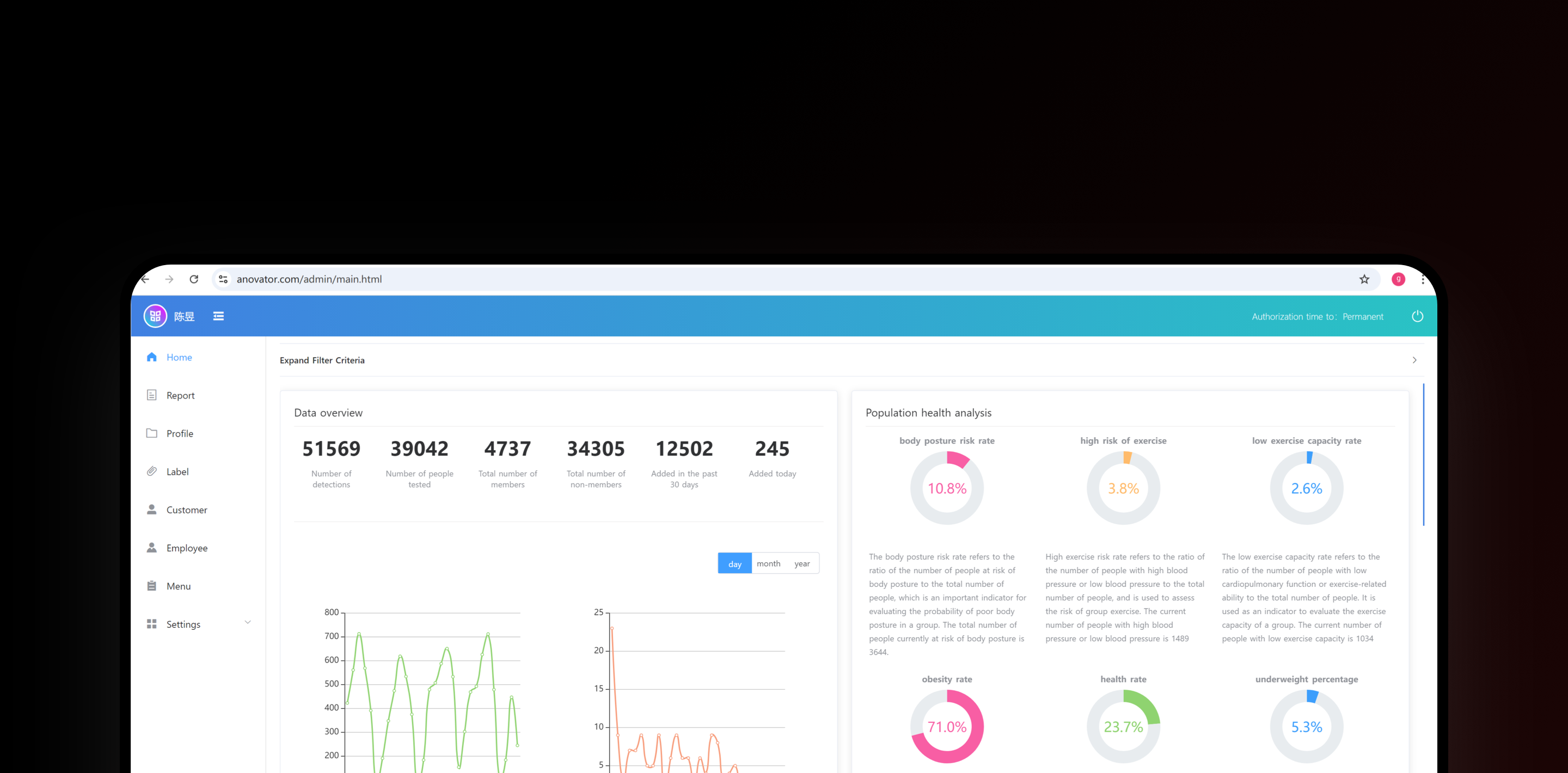Image resolution: width=1568 pixels, height=773 pixels.
Task: Open the Report section icon
Action: 151,395
